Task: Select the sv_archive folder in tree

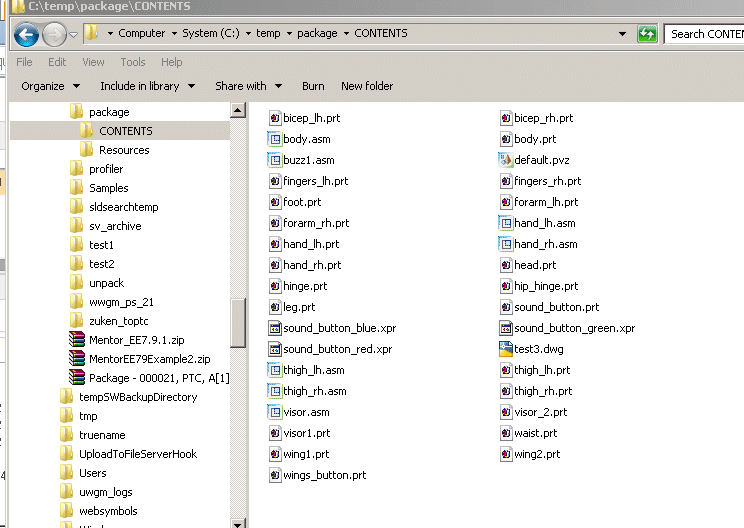Action: (115, 226)
